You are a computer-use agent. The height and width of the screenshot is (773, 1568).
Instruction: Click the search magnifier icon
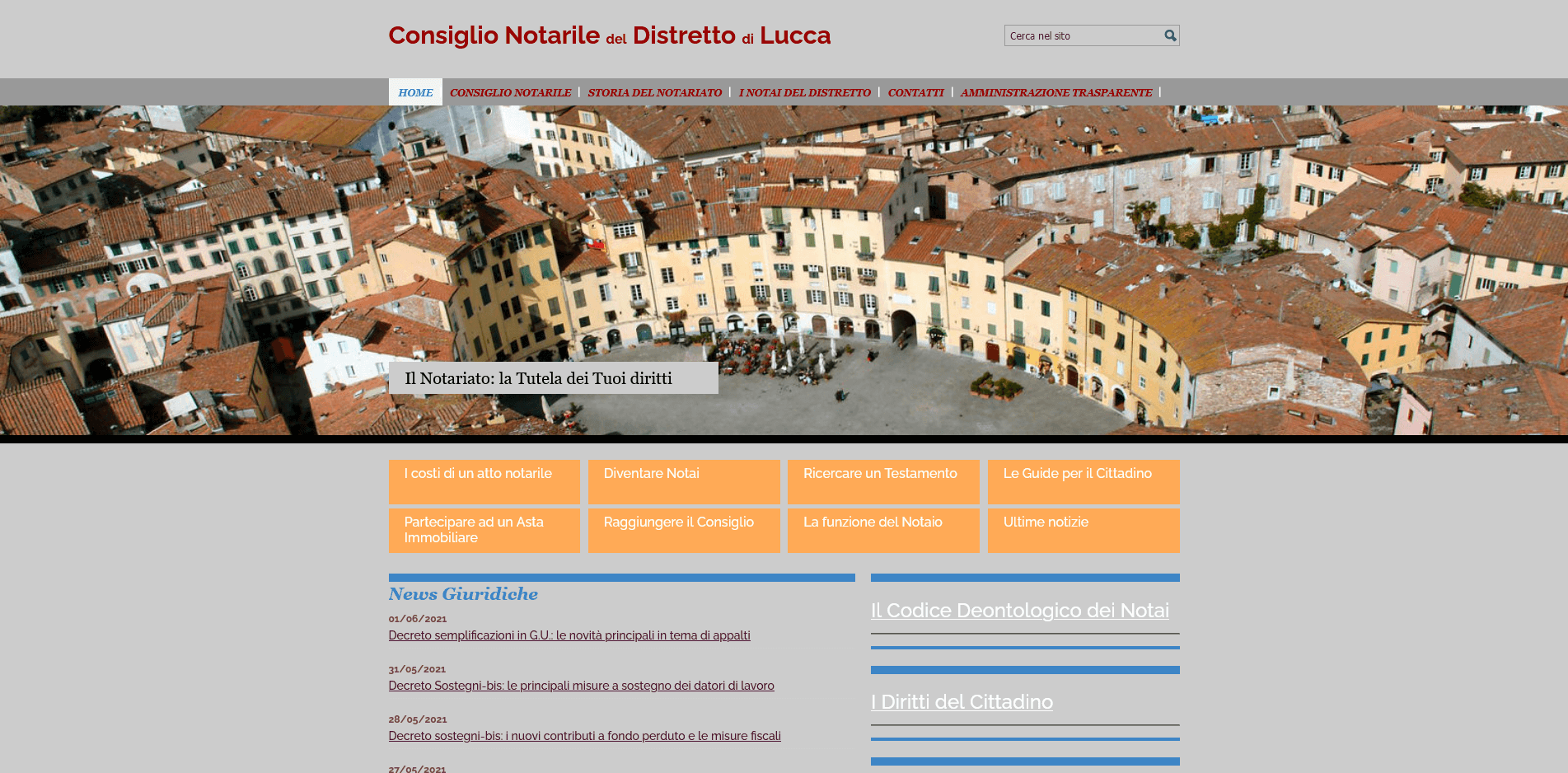(x=1169, y=35)
